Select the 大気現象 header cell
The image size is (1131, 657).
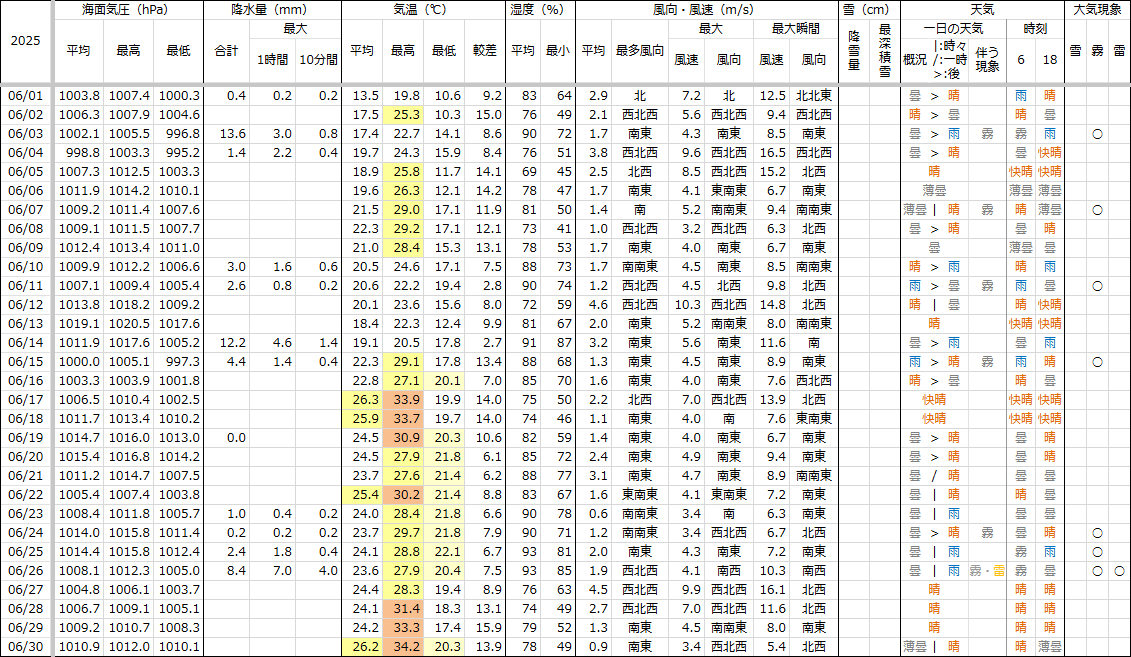pyautogui.click(x=1097, y=11)
